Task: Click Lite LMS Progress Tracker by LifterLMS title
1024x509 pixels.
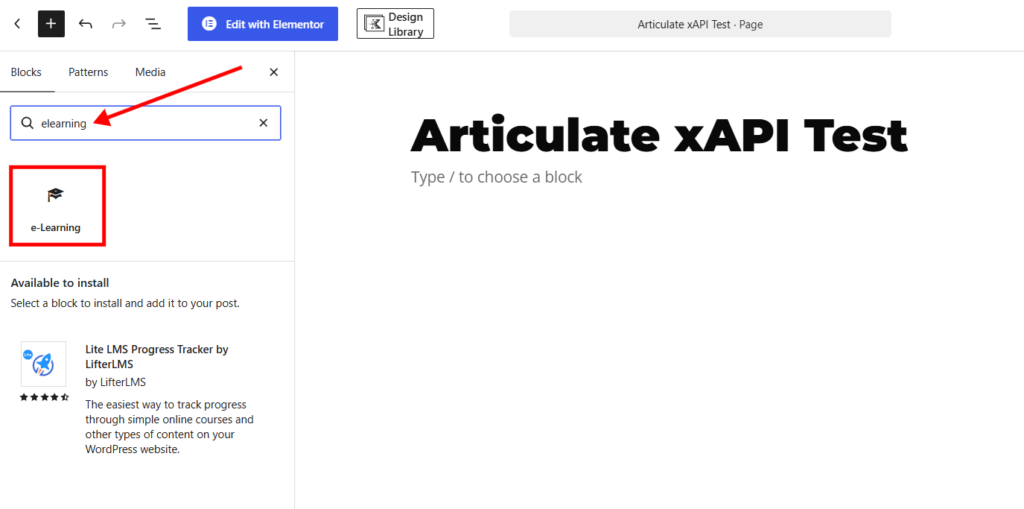Action: click(x=157, y=357)
